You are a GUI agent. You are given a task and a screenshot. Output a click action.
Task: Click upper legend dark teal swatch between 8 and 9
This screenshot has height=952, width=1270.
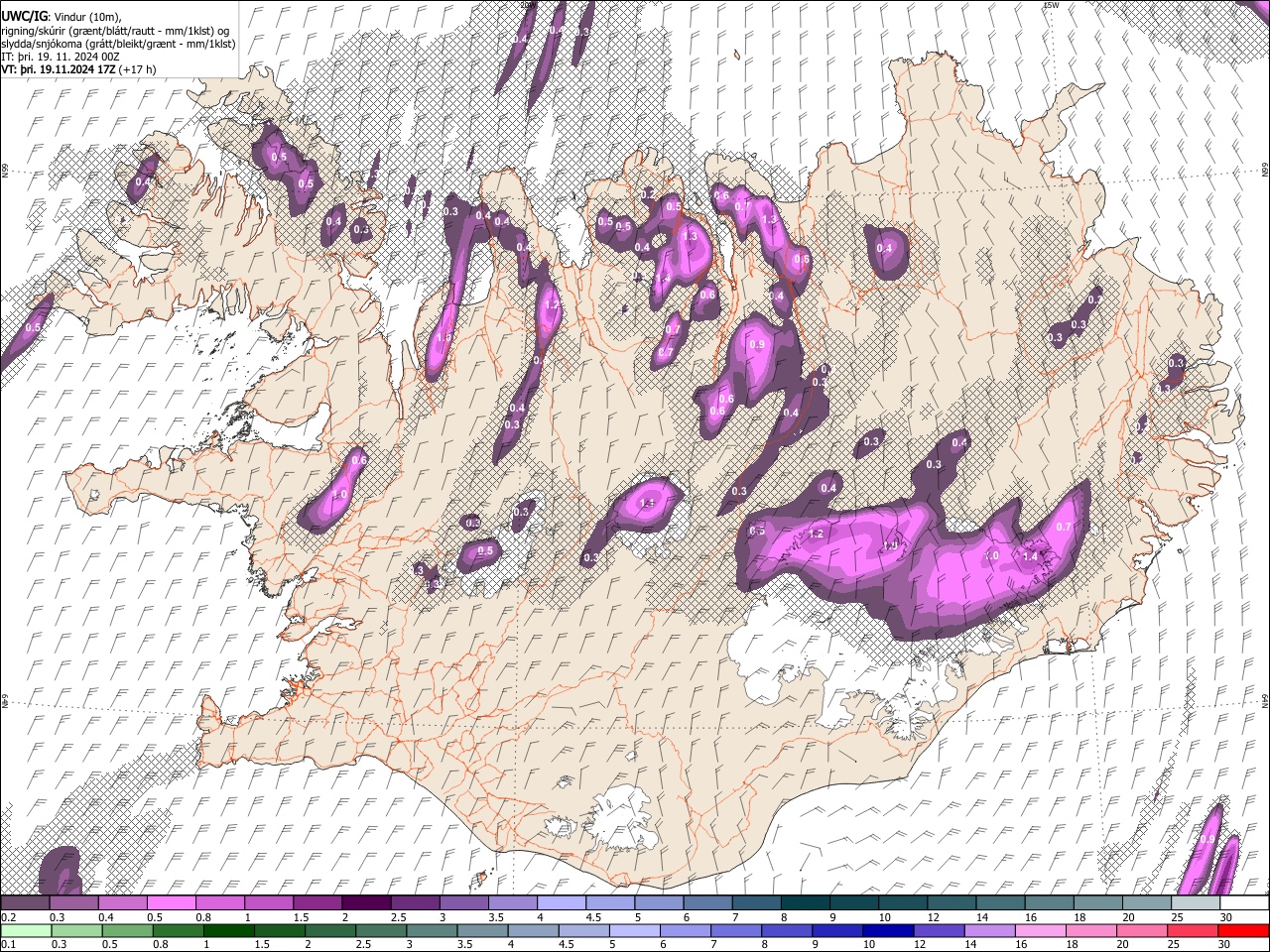804,902
